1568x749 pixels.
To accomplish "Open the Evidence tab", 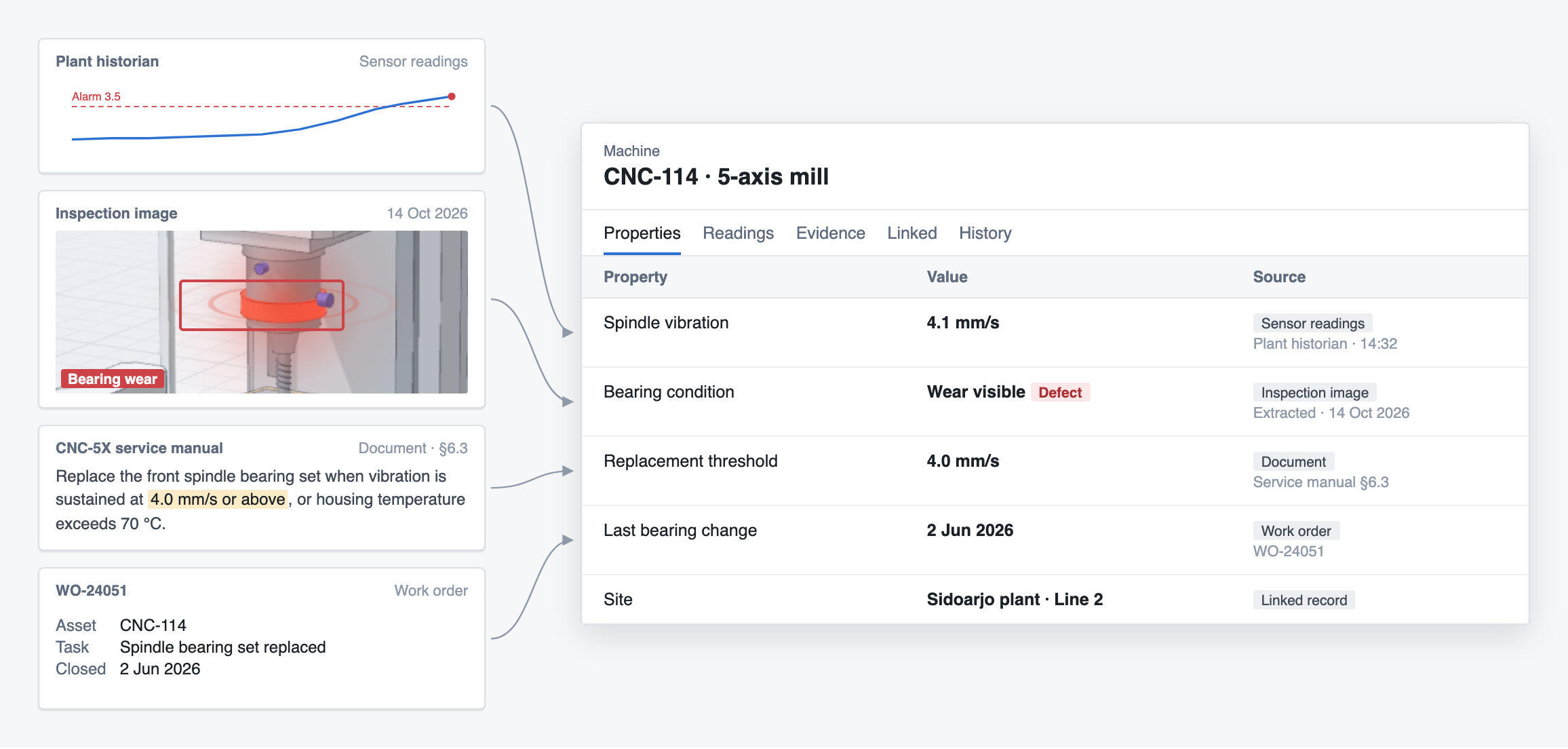I will pos(830,233).
